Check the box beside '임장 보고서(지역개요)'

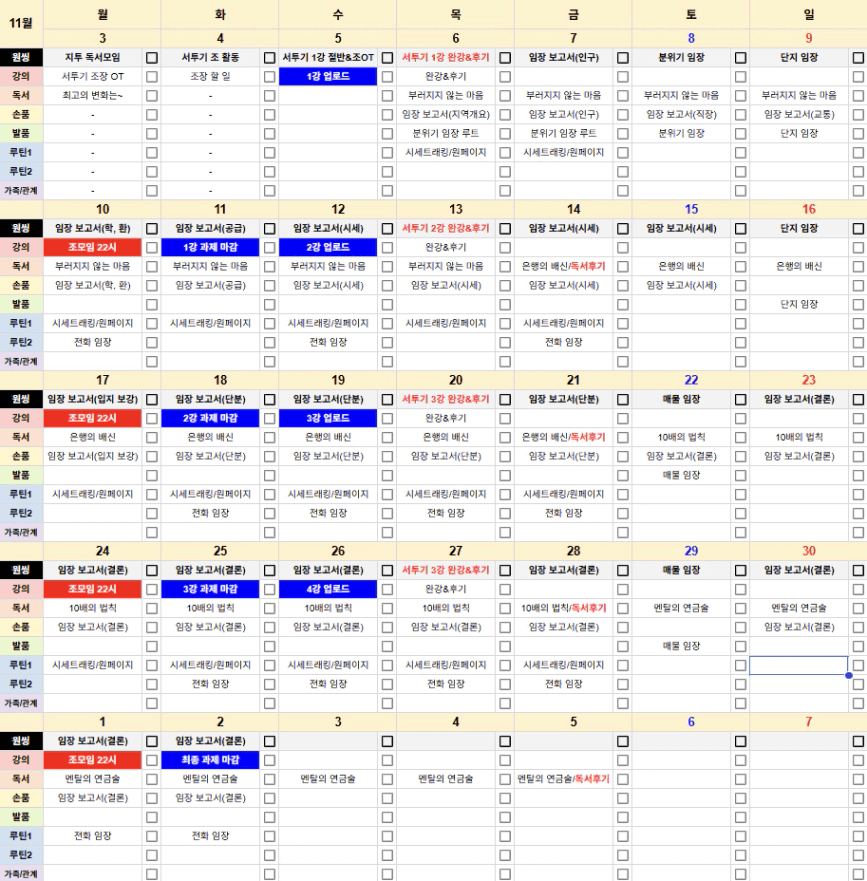pyautogui.click(x=505, y=115)
